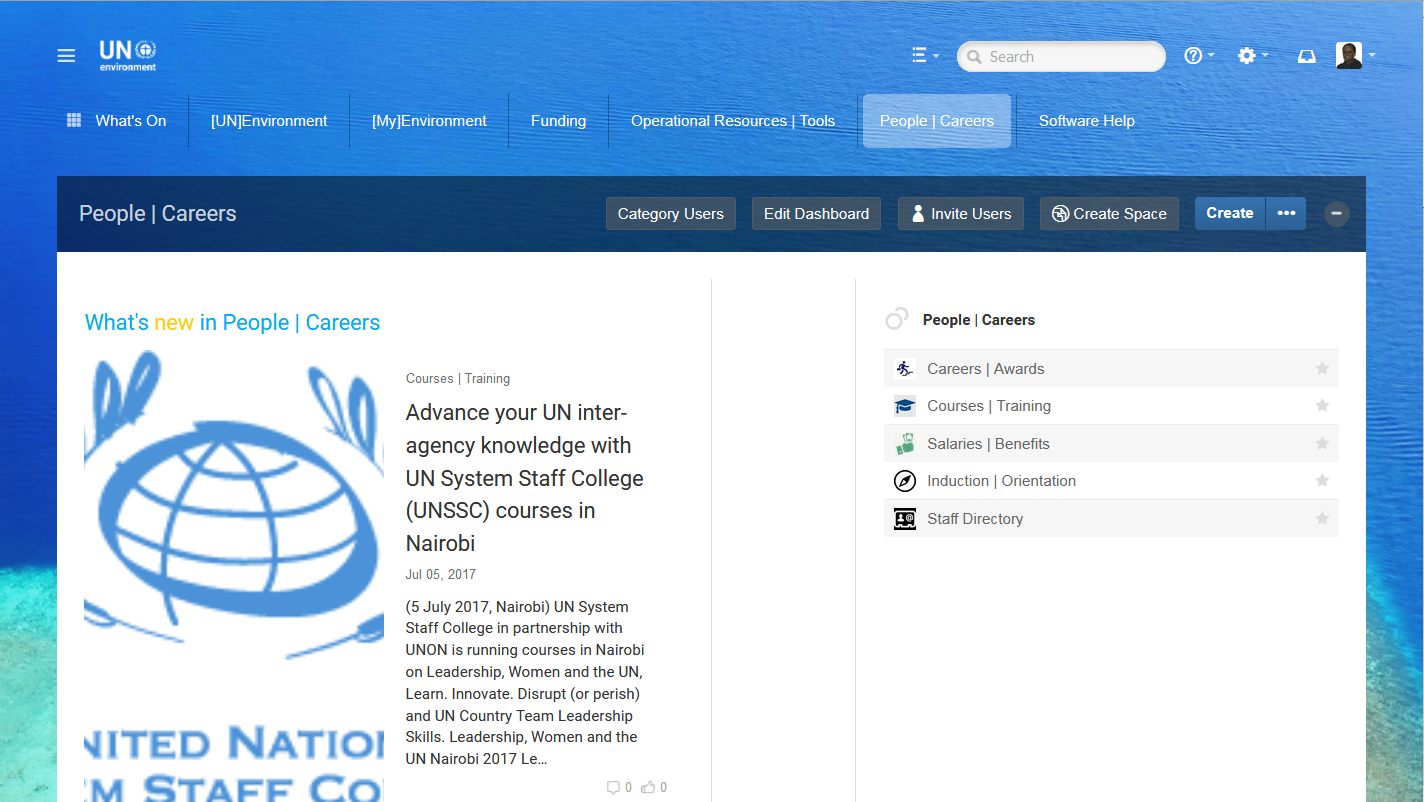Click the Induction | Orientation compass icon

(x=905, y=481)
